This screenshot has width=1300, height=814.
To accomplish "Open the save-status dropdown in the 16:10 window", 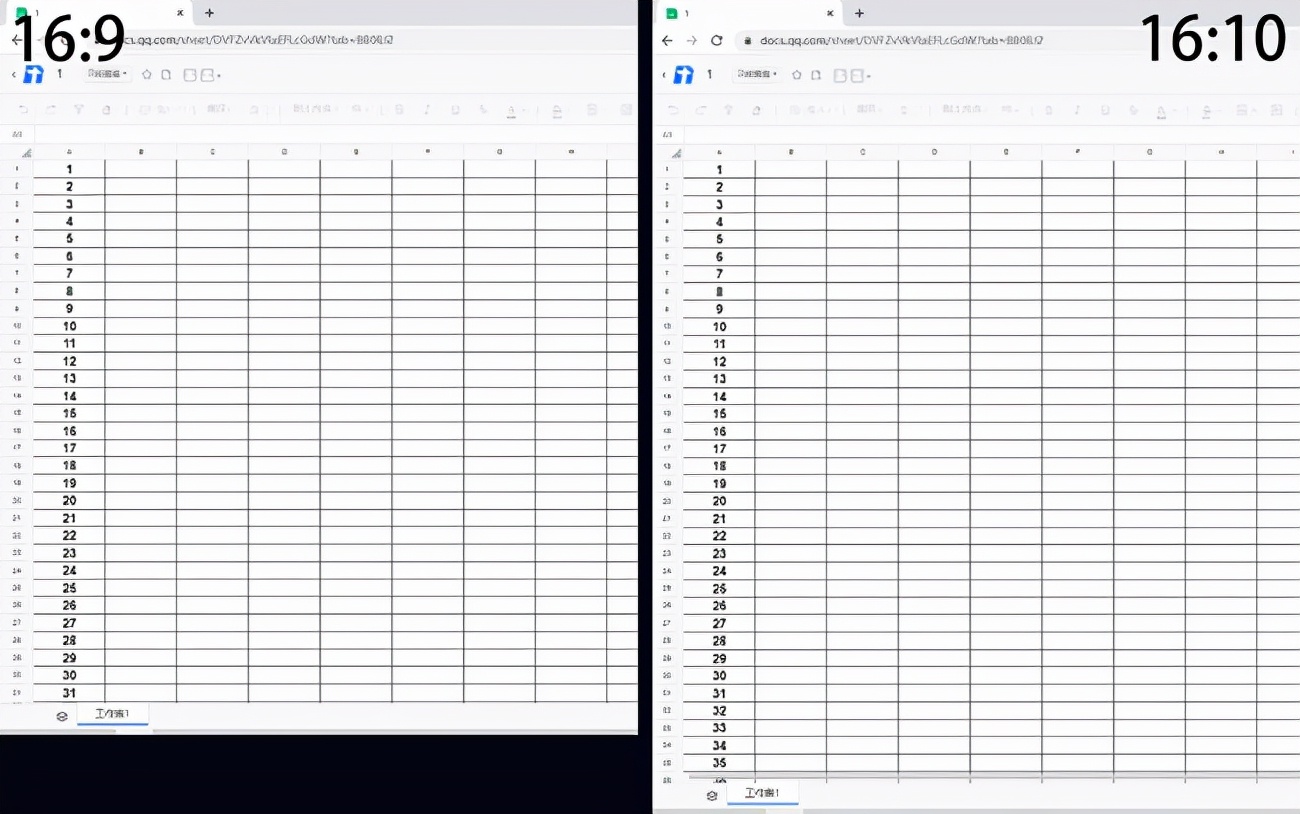I will pyautogui.click(x=757, y=75).
